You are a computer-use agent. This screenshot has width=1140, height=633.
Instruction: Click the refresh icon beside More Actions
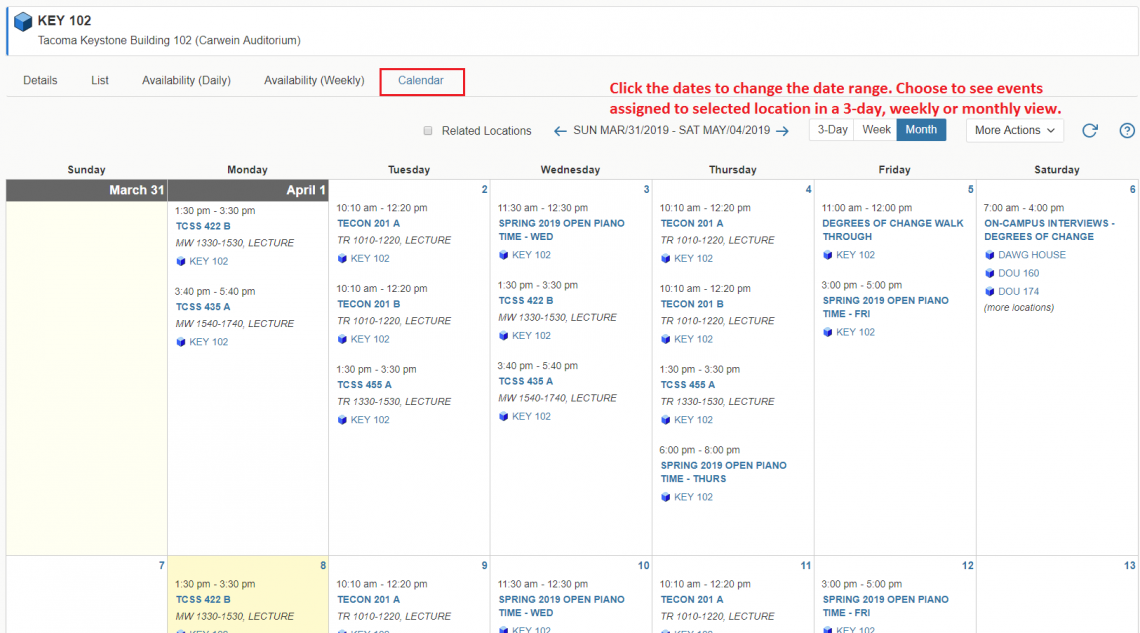coord(1090,130)
